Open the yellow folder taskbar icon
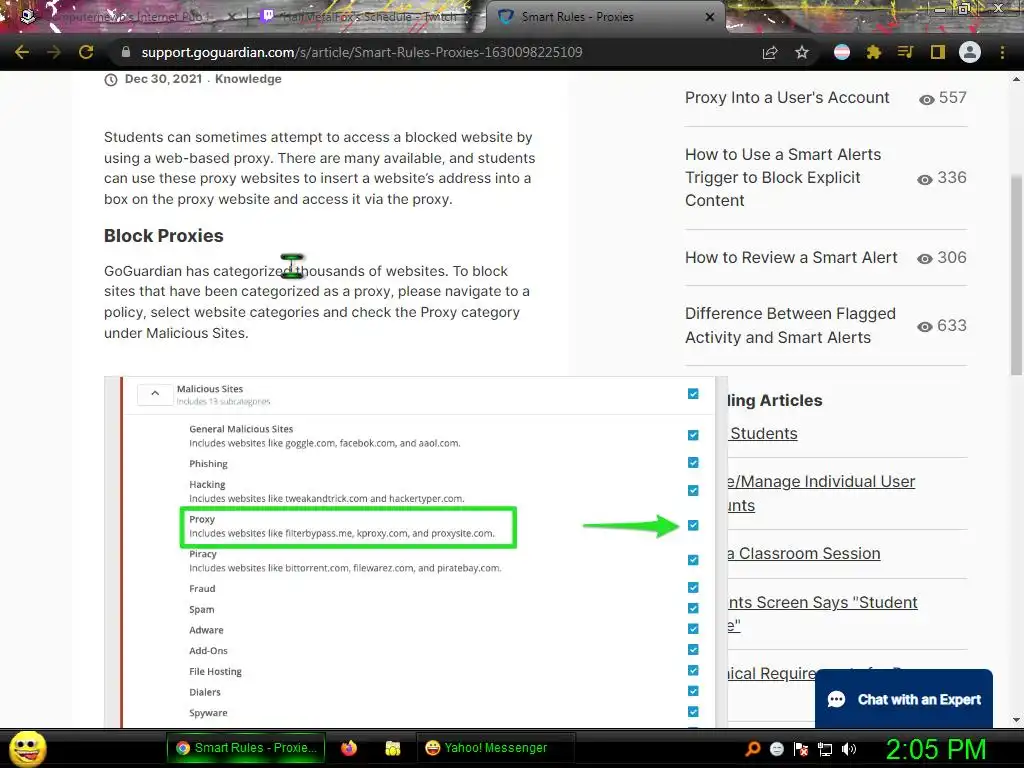 coord(392,748)
